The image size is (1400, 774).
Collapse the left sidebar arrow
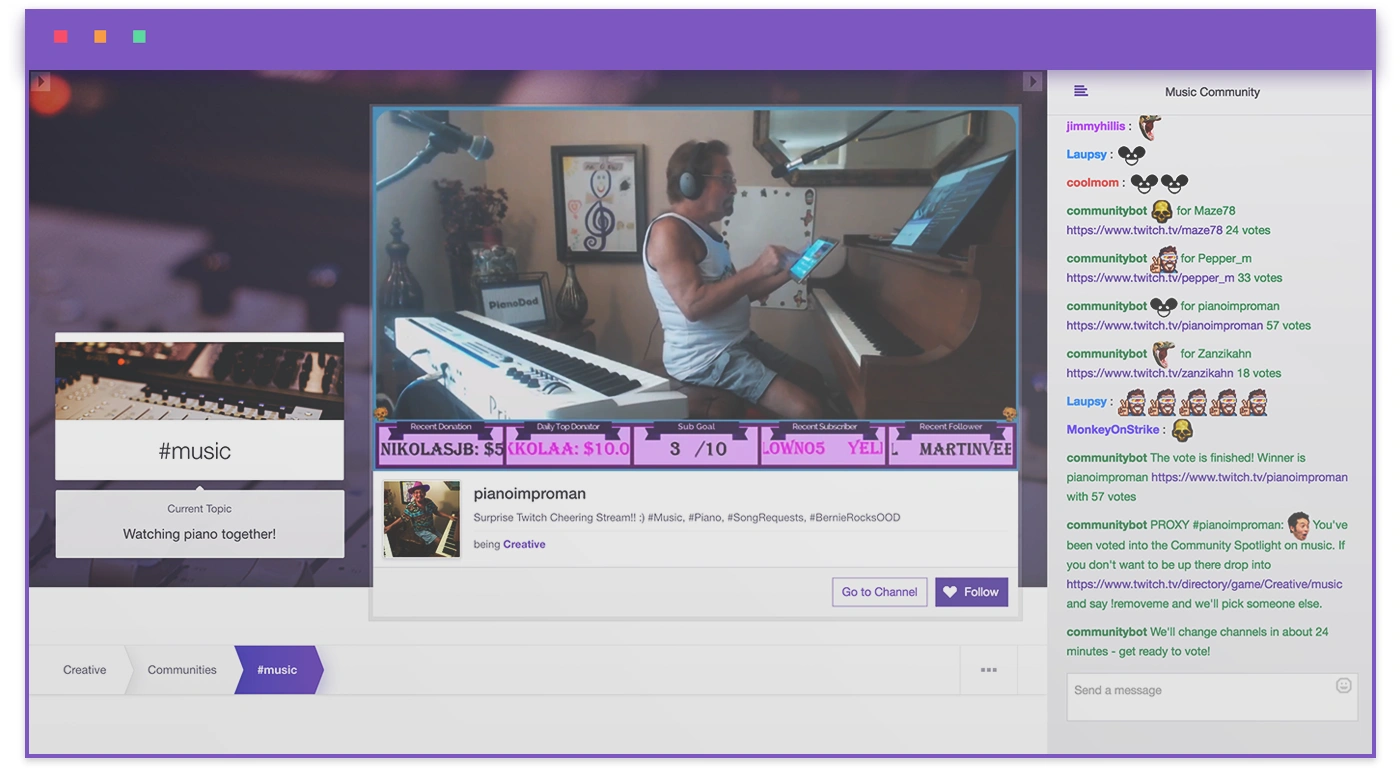[x=40, y=81]
